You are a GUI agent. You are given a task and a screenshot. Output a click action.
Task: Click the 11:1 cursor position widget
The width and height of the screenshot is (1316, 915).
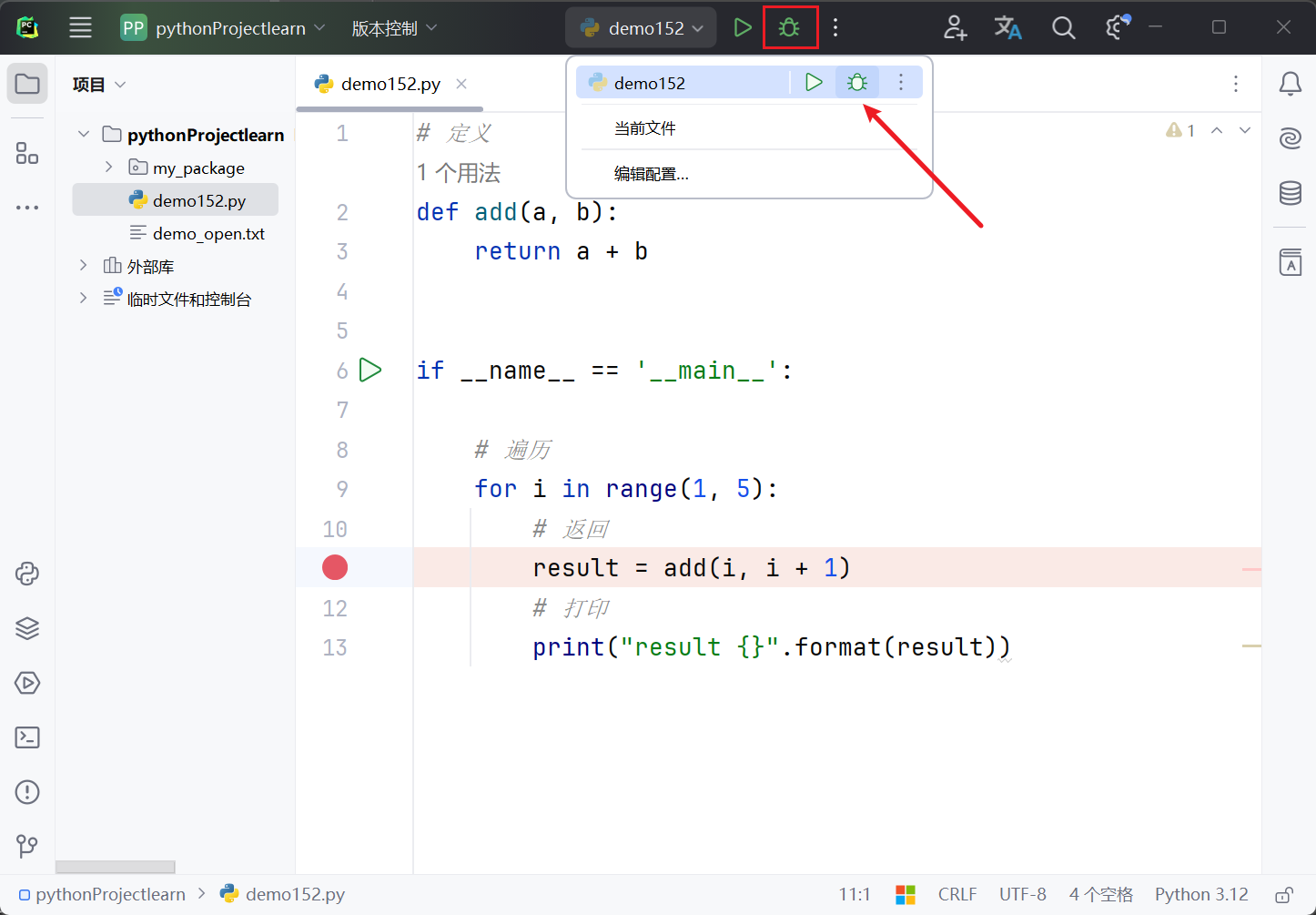(855, 895)
